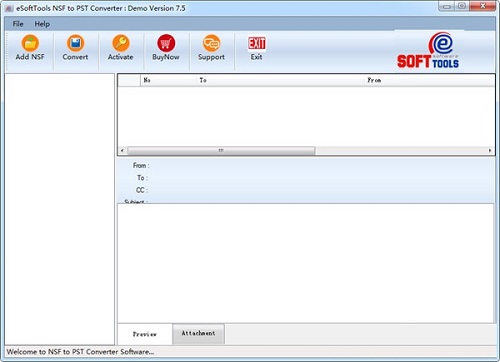Click the horizontal scrollbar thumb
This screenshot has width=500, height=362.
(221, 151)
